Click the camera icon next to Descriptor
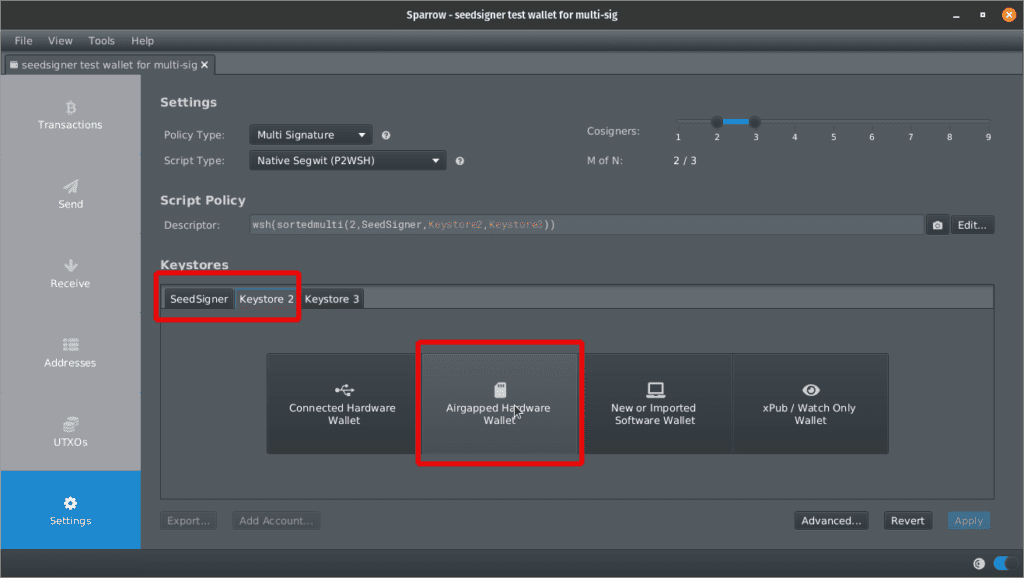 pos(937,225)
